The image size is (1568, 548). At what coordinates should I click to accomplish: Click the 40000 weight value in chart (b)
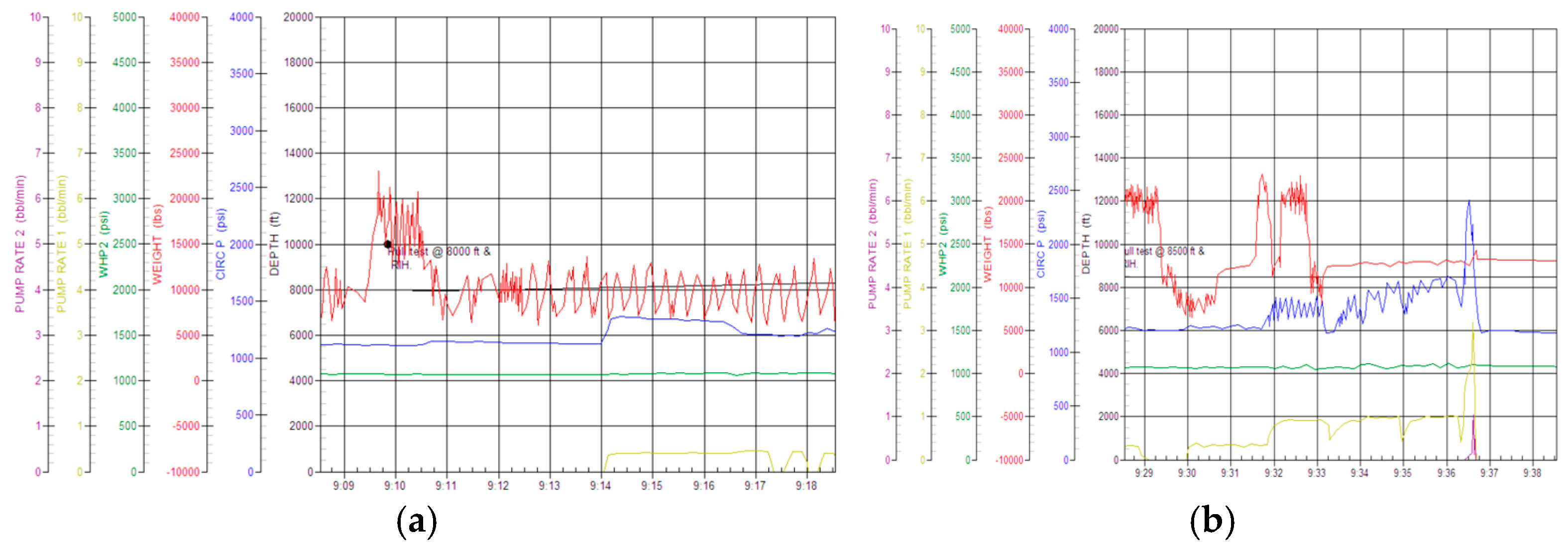[x=1010, y=29]
